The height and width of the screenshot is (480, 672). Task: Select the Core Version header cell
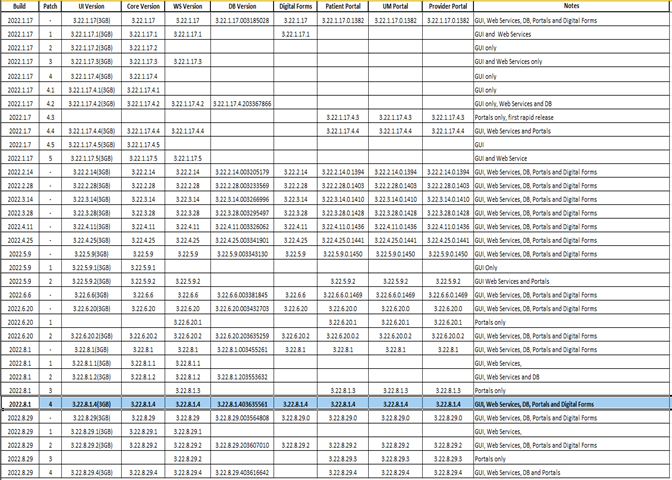coord(144,6)
